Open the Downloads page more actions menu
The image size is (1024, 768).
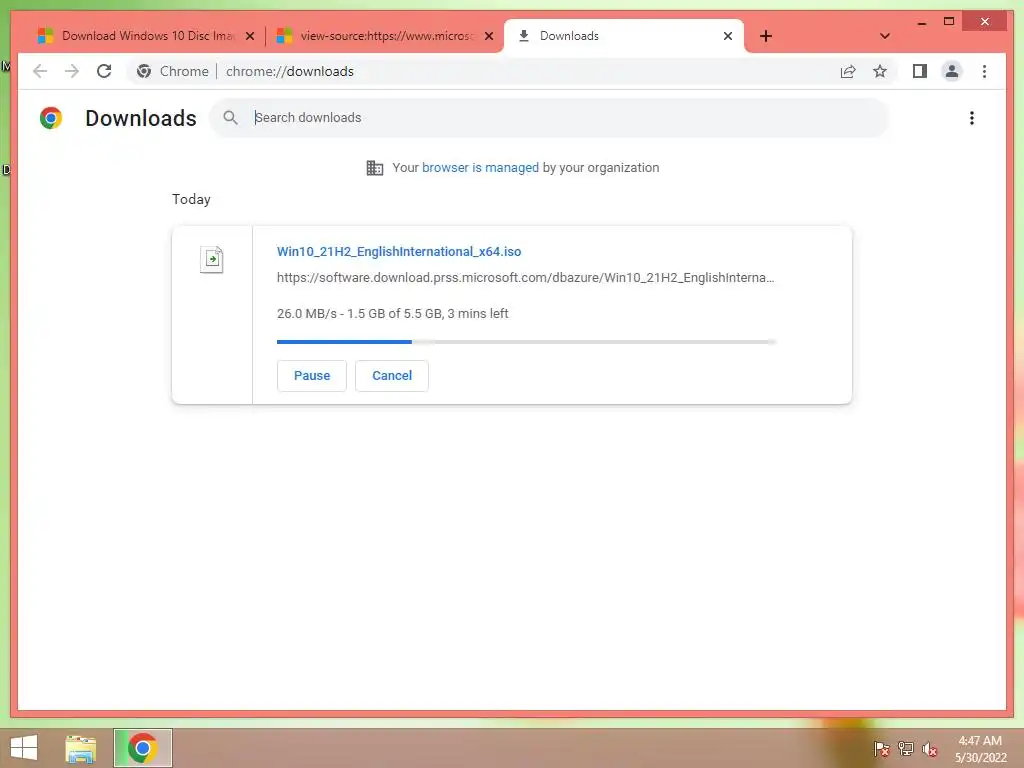[972, 118]
